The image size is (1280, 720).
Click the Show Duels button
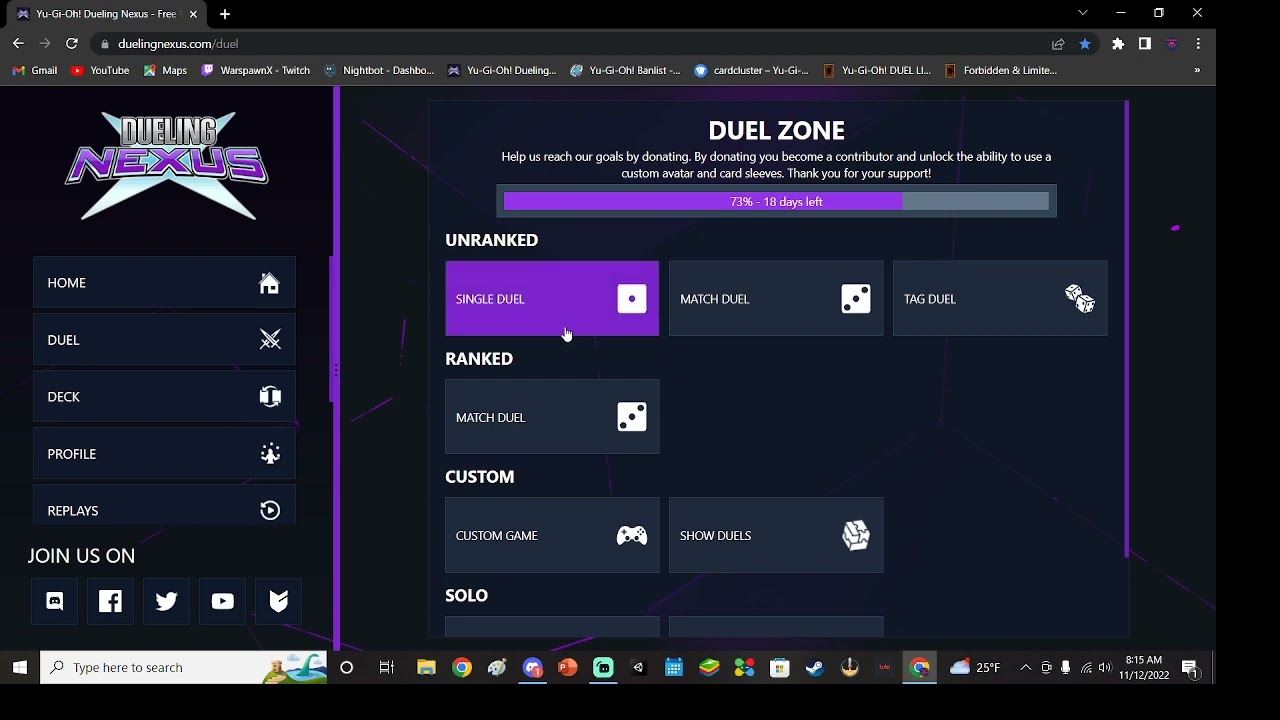click(x=776, y=536)
